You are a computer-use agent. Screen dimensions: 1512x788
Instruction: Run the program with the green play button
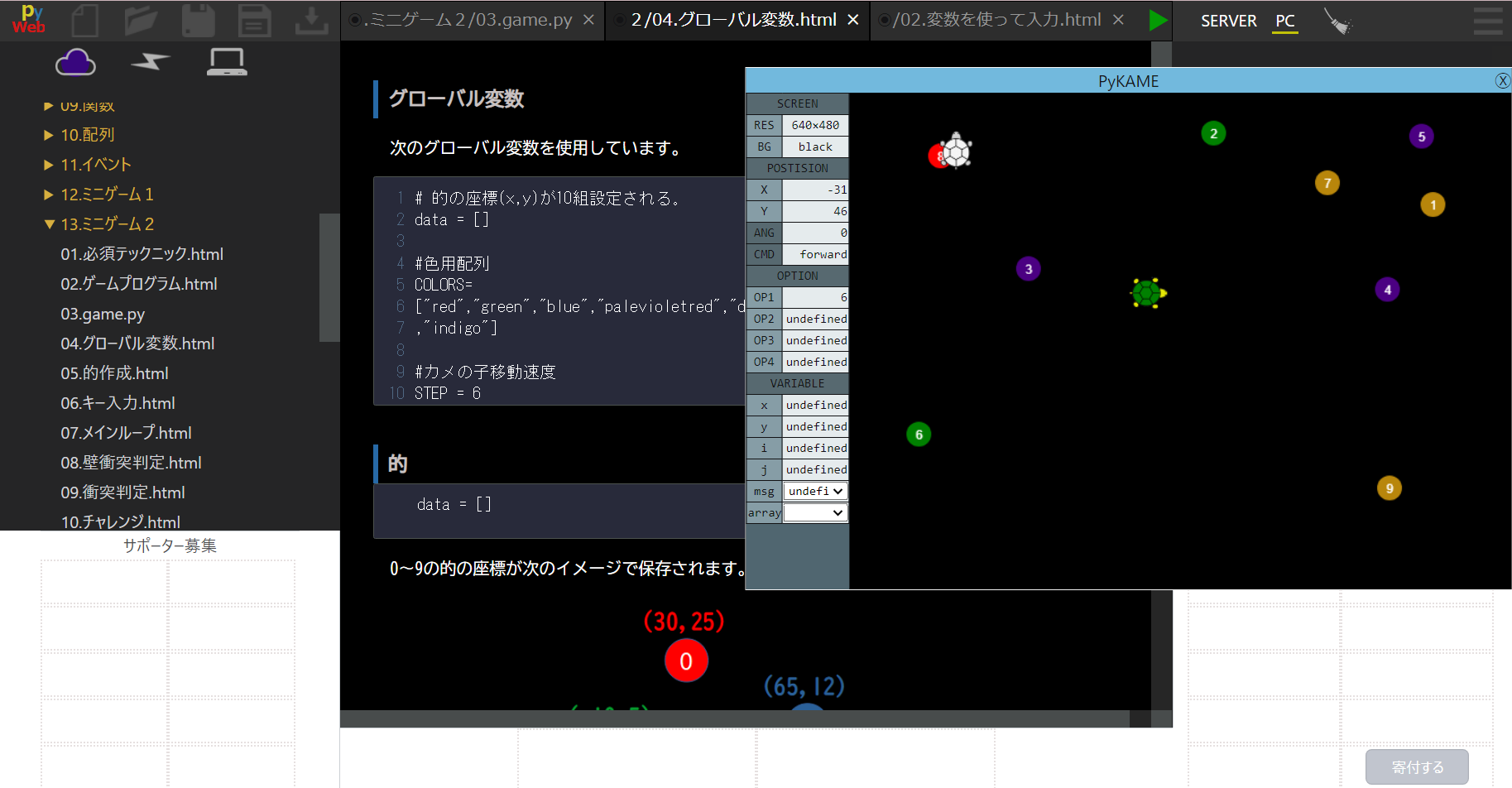1158,20
